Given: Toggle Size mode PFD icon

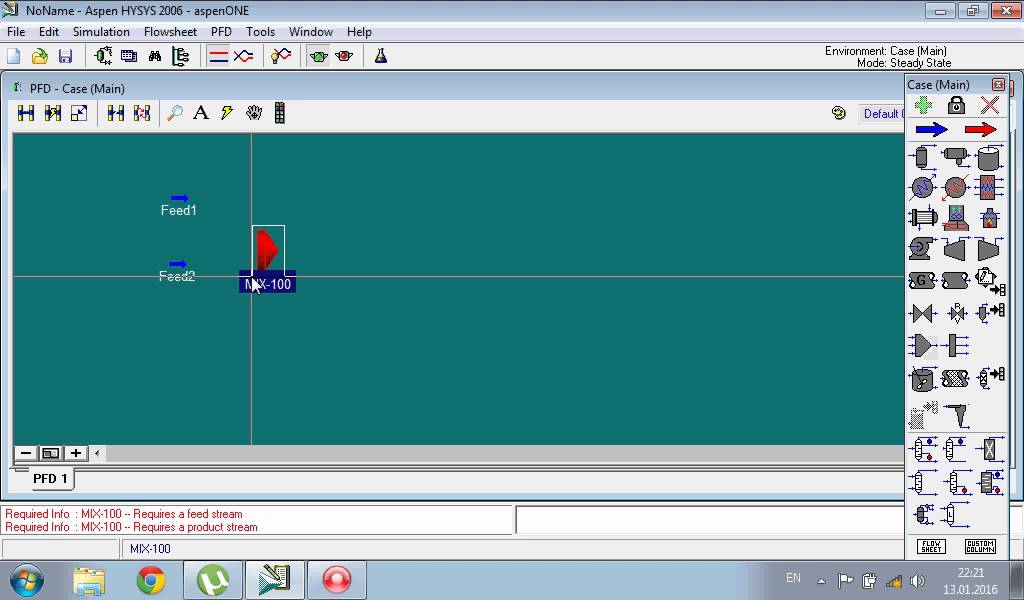Looking at the screenshot, I should 79,113.
